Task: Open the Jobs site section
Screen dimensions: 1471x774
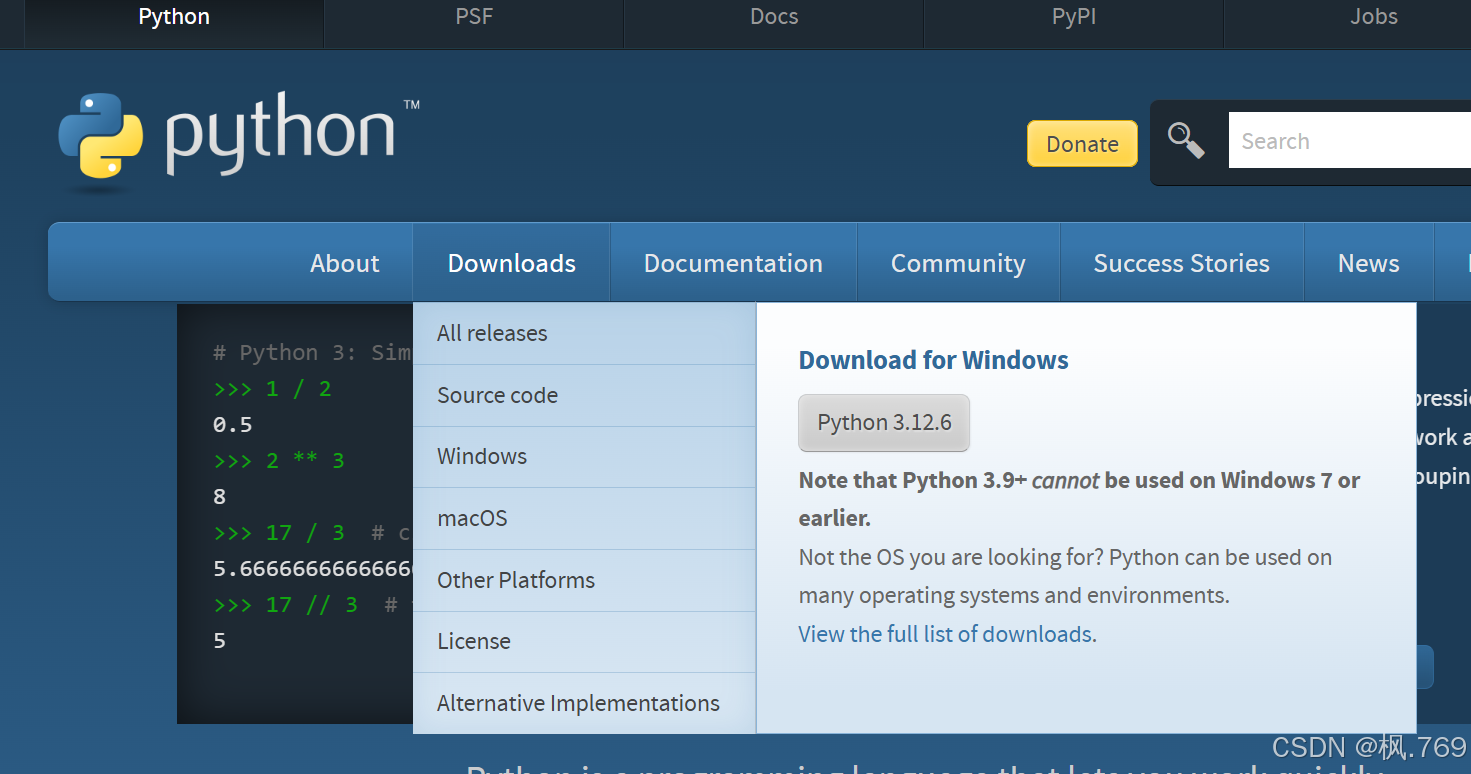Action: pyautogui.click(x=1373, y=16)
